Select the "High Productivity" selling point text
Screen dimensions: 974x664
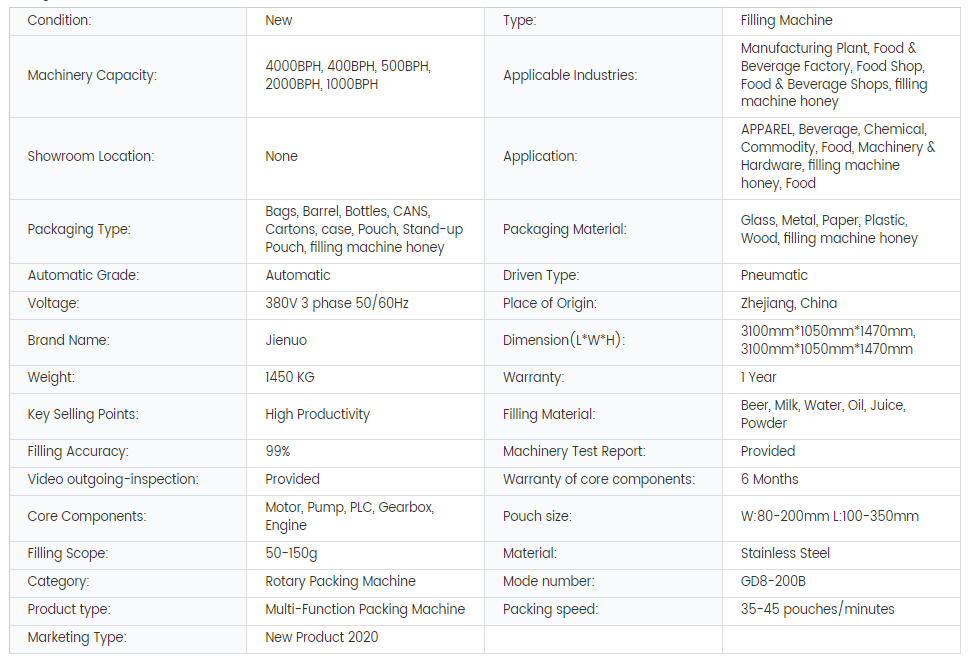(317, 414)
